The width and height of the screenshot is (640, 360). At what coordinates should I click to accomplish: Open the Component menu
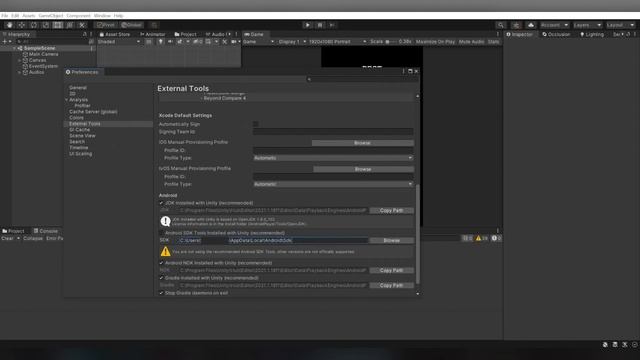click(x=78, y=16)
